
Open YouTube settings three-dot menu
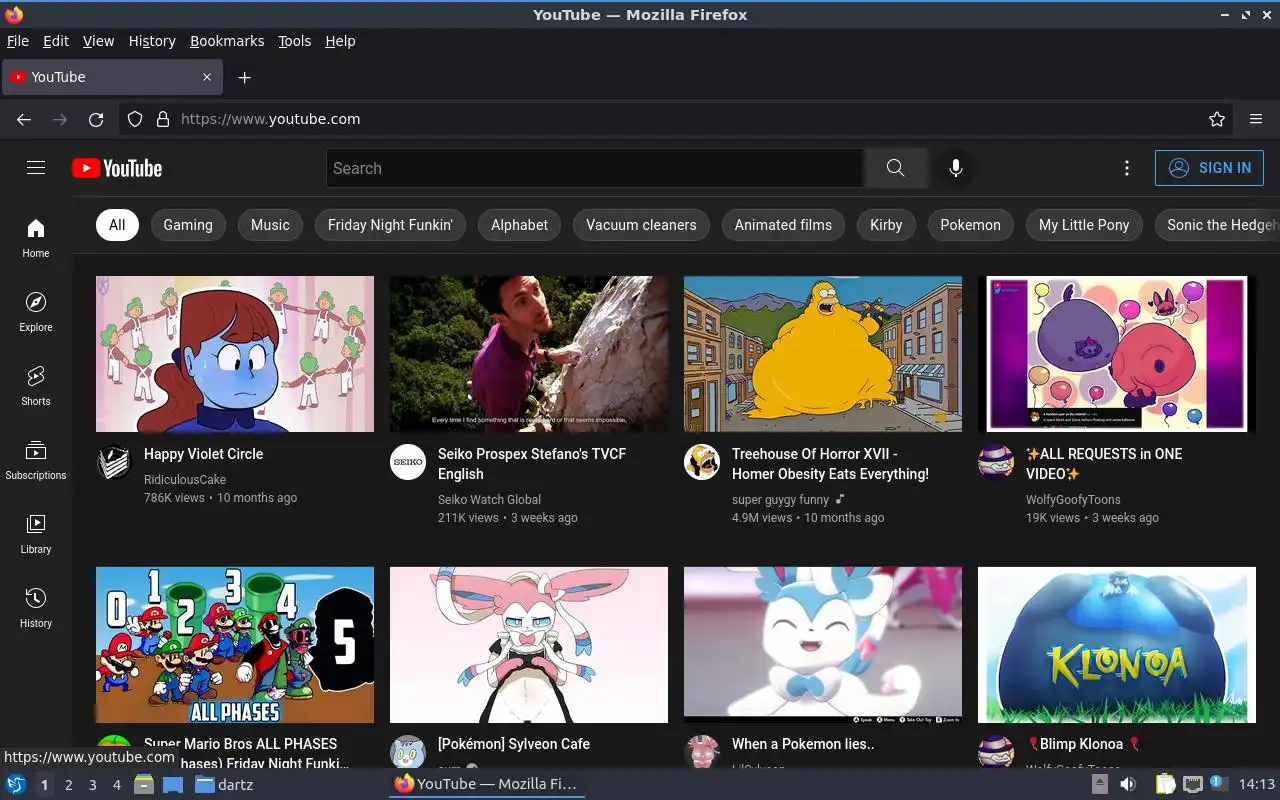(x=1127, y=168)
